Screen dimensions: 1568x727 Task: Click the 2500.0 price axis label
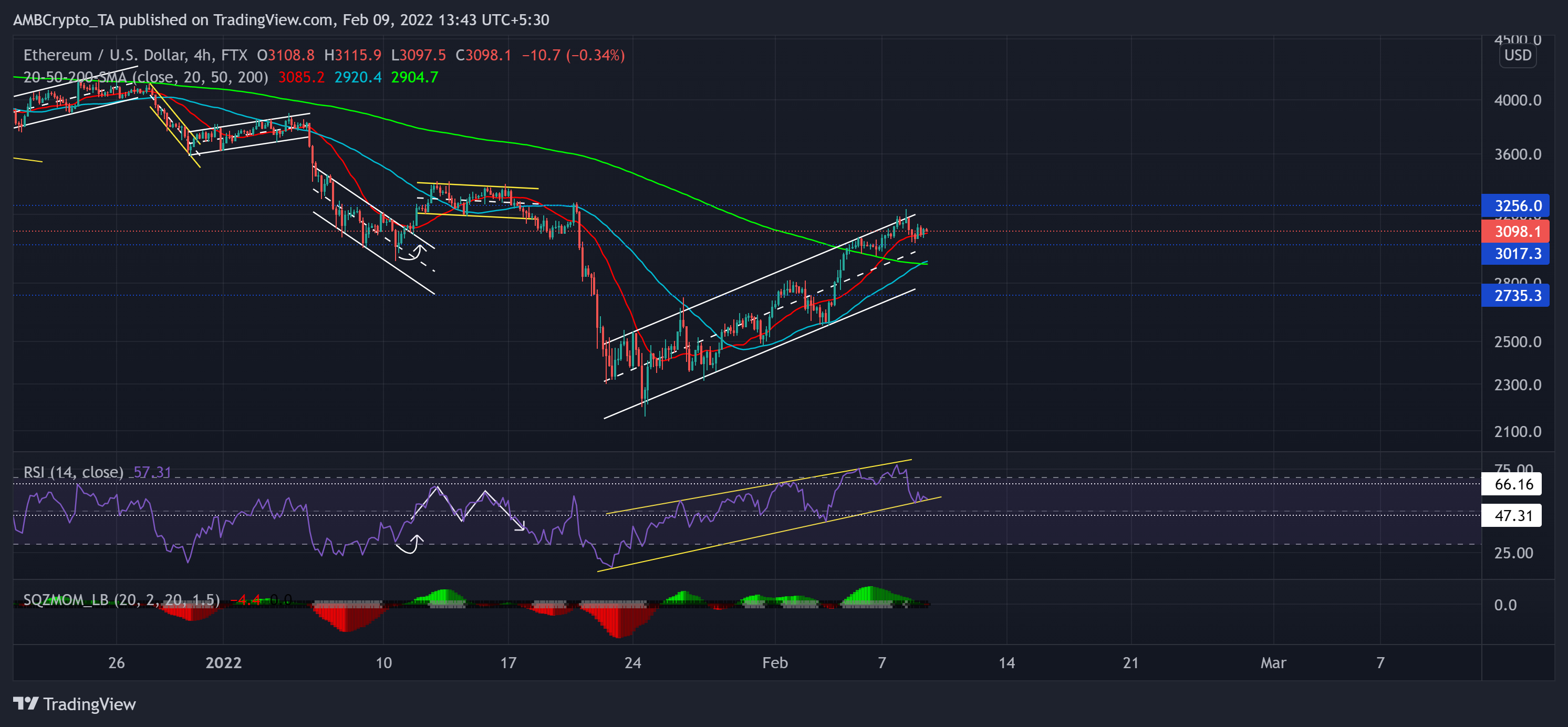coord(1518,341)
